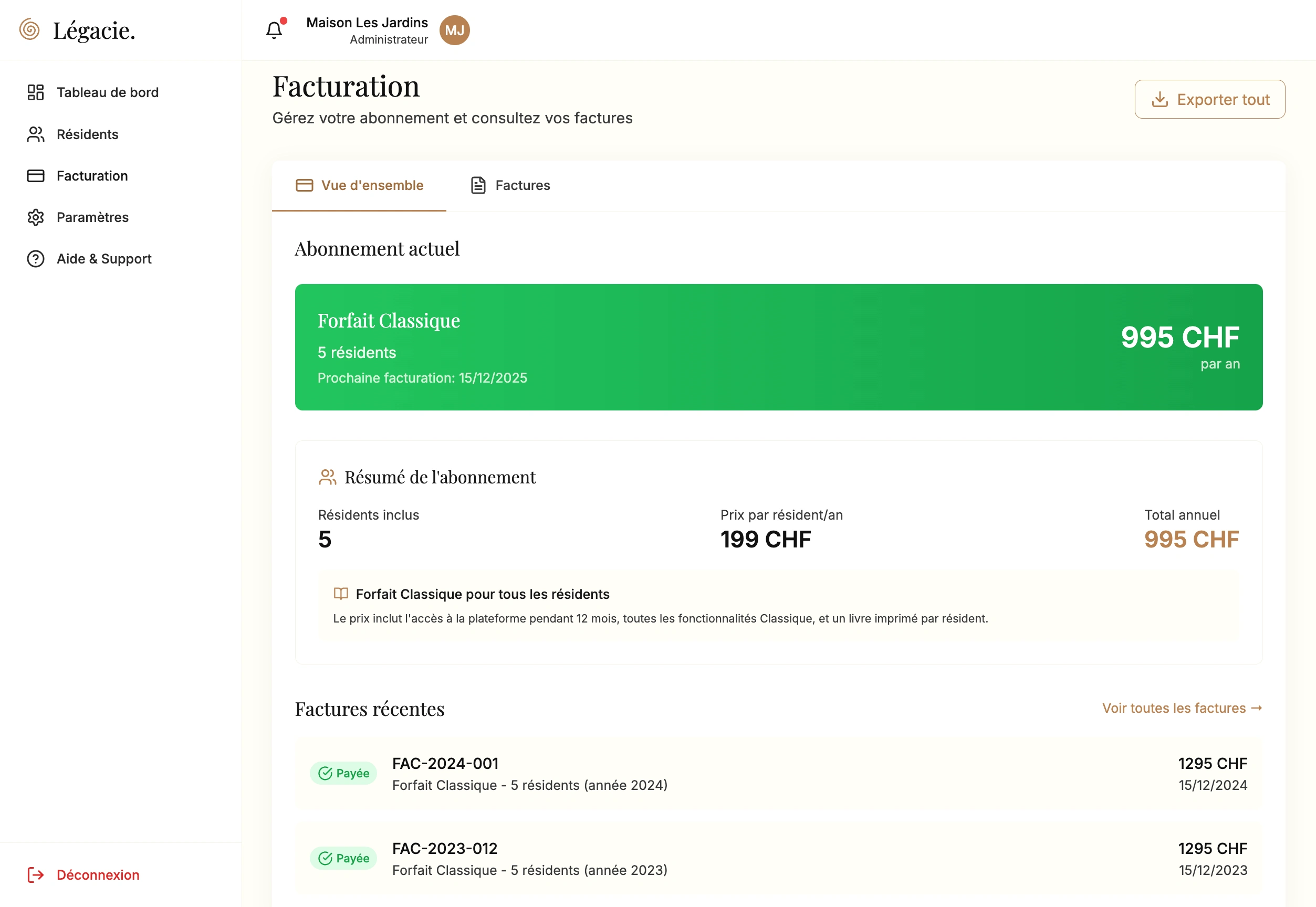This screenshot has height=907, width=1316.
Task: Open the MJ user avatar
Action: coord(454,30)
